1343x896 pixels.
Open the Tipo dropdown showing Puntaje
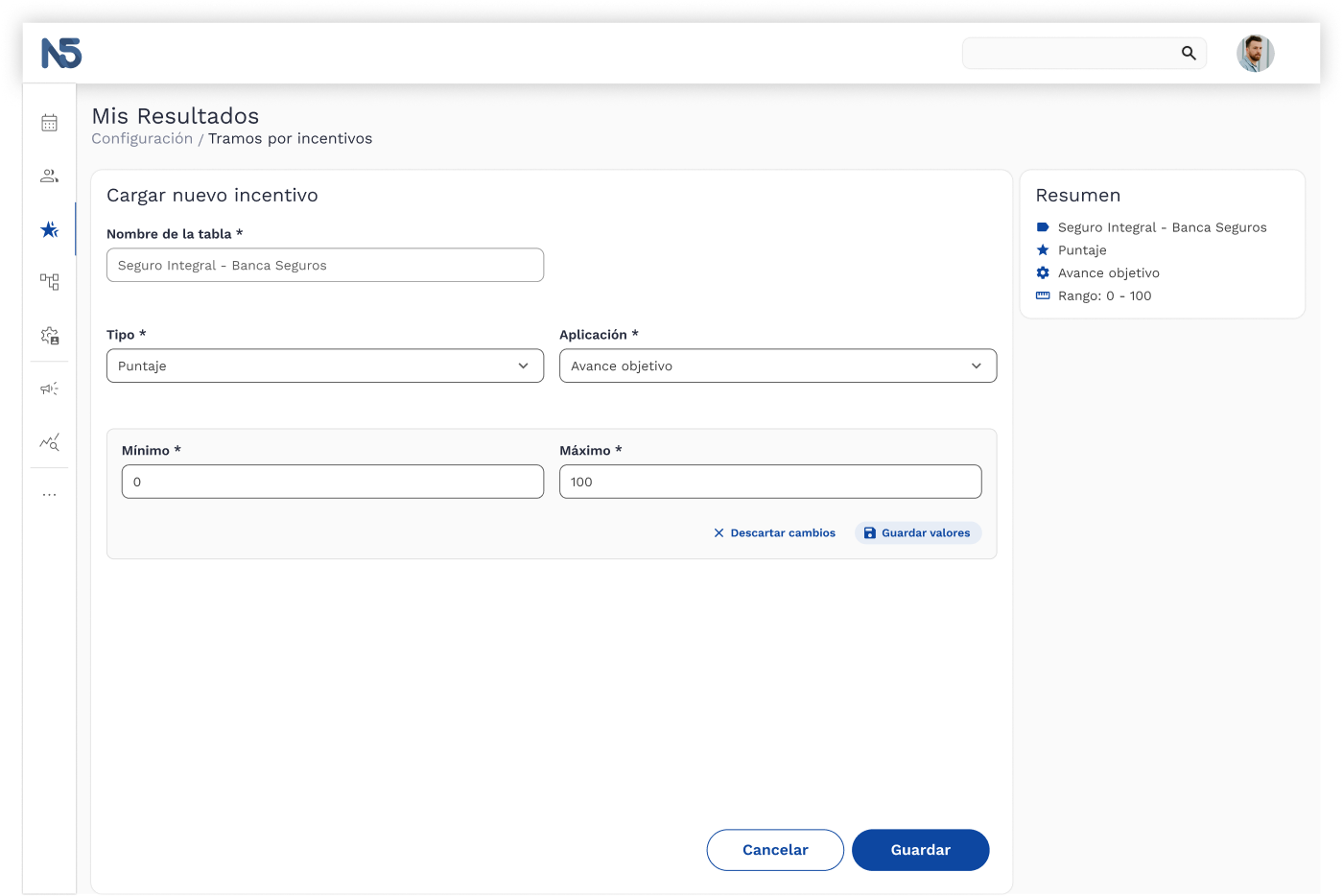[325, 365]
